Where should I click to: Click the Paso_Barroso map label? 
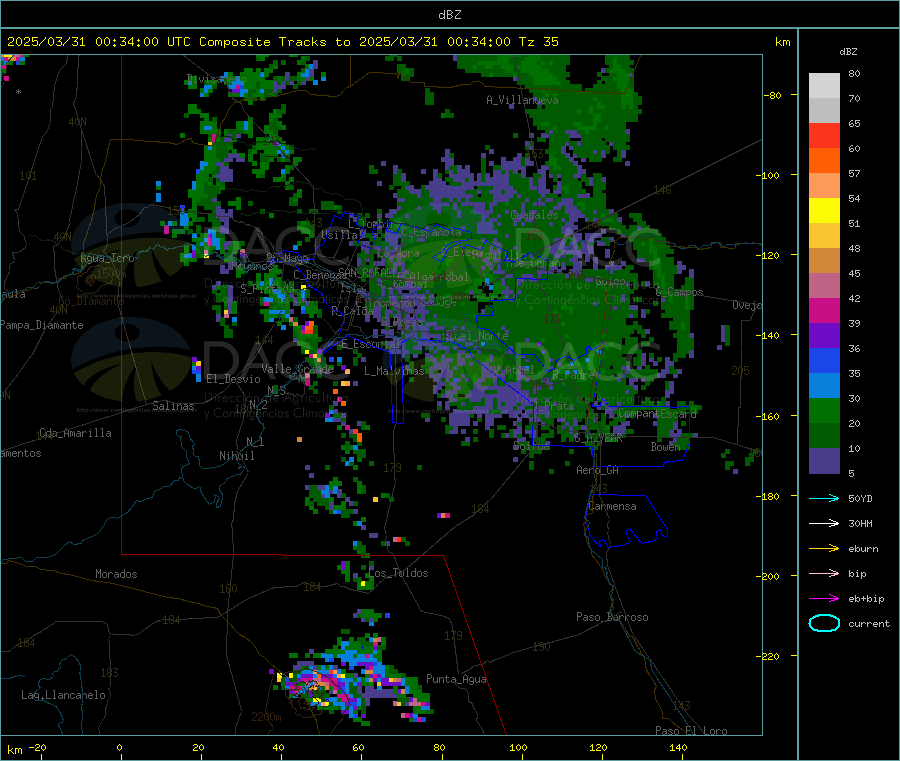click(x=612, y=618)
